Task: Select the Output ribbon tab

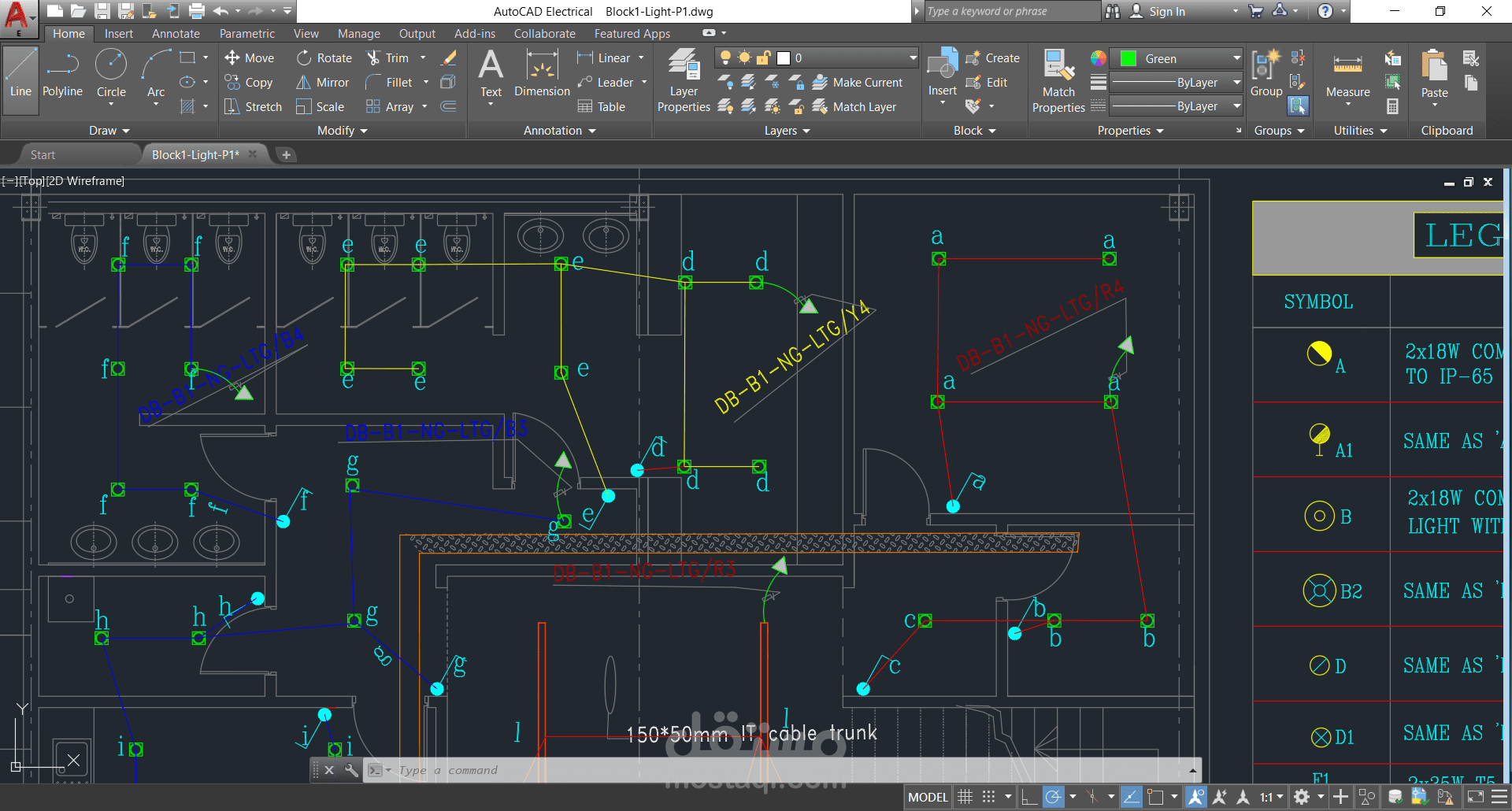Action: pos(417,34)
